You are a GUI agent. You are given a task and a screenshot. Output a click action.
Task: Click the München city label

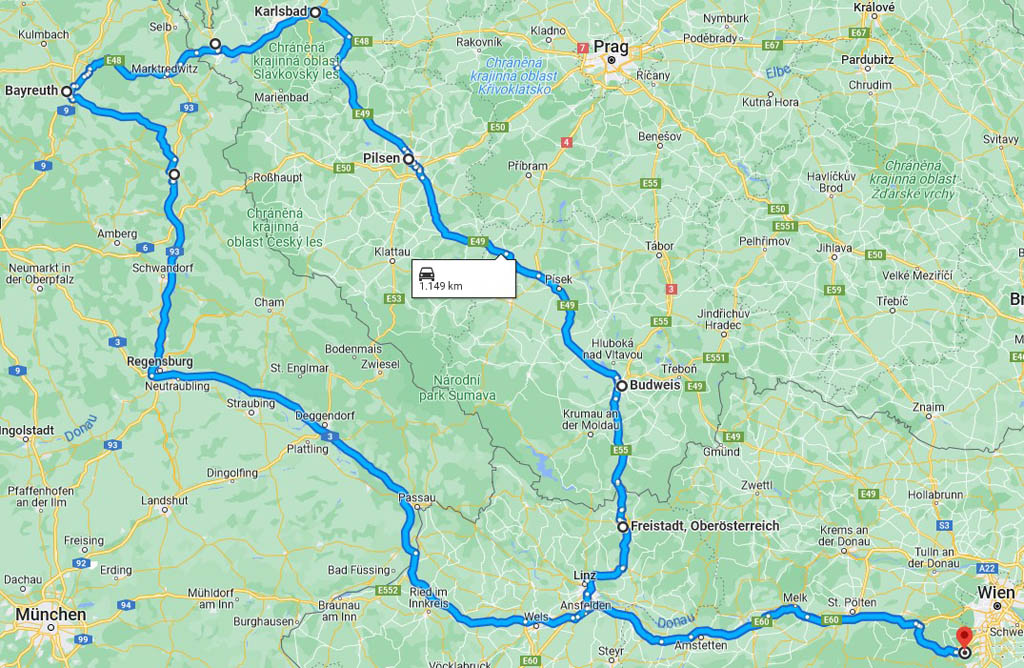point(51,614)
